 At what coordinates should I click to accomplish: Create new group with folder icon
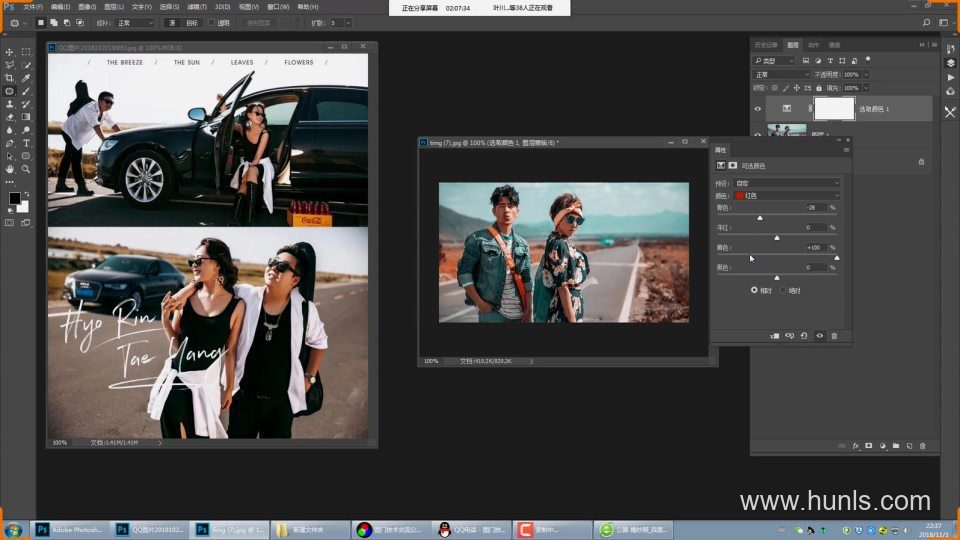point(896,446)
